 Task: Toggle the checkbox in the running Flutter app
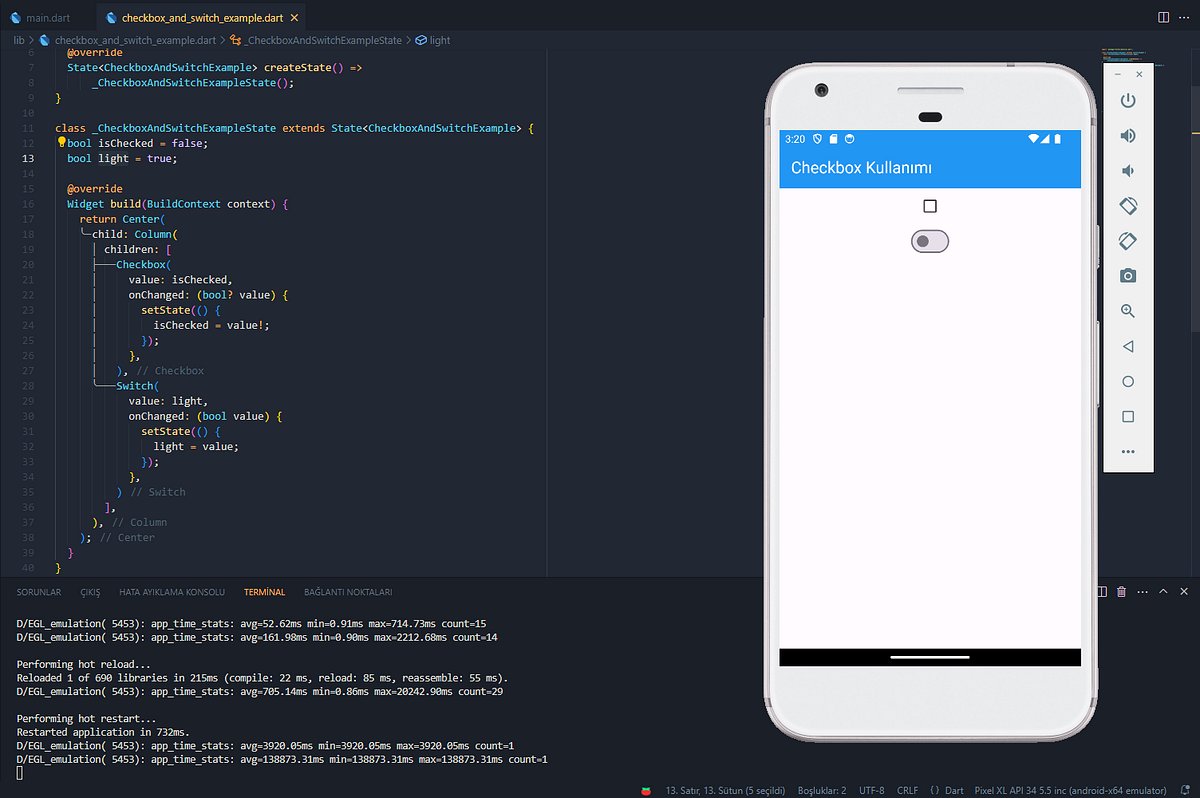tap(929, 205)
